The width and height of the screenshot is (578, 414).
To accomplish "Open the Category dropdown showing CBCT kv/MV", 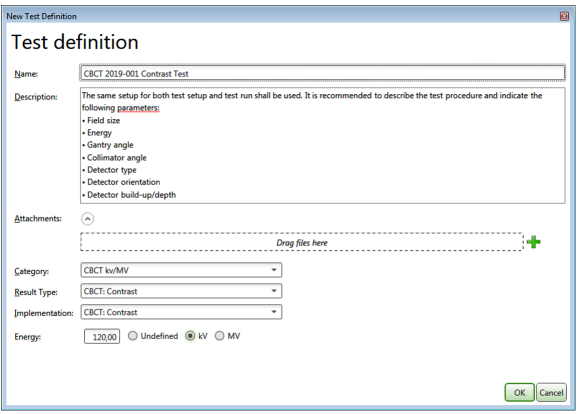I will click(x=181, y=270).
